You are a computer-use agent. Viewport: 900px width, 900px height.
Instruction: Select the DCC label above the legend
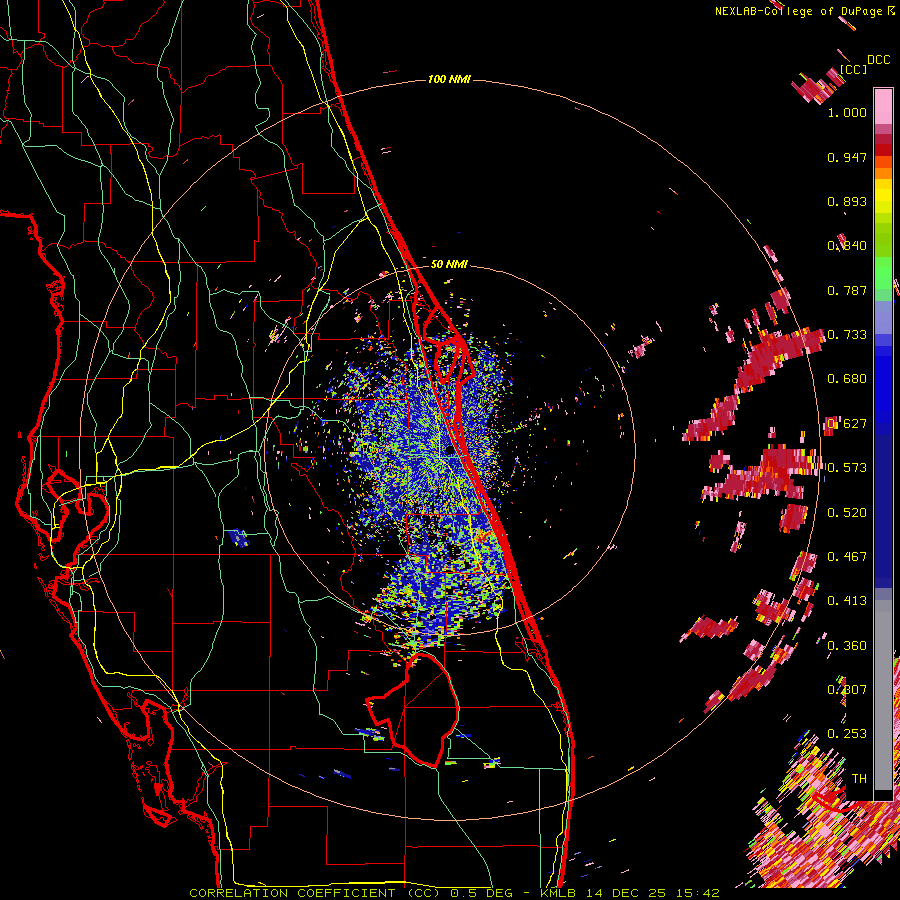878,60
